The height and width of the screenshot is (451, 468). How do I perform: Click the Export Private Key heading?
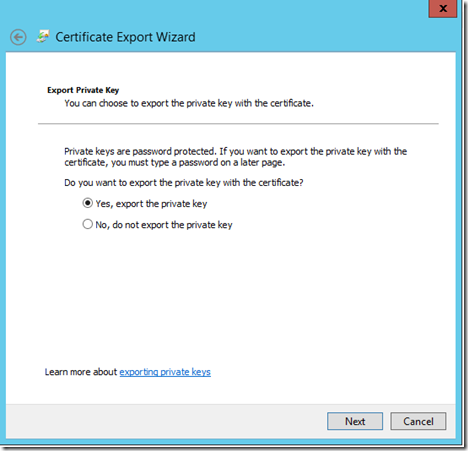[83, 90]
